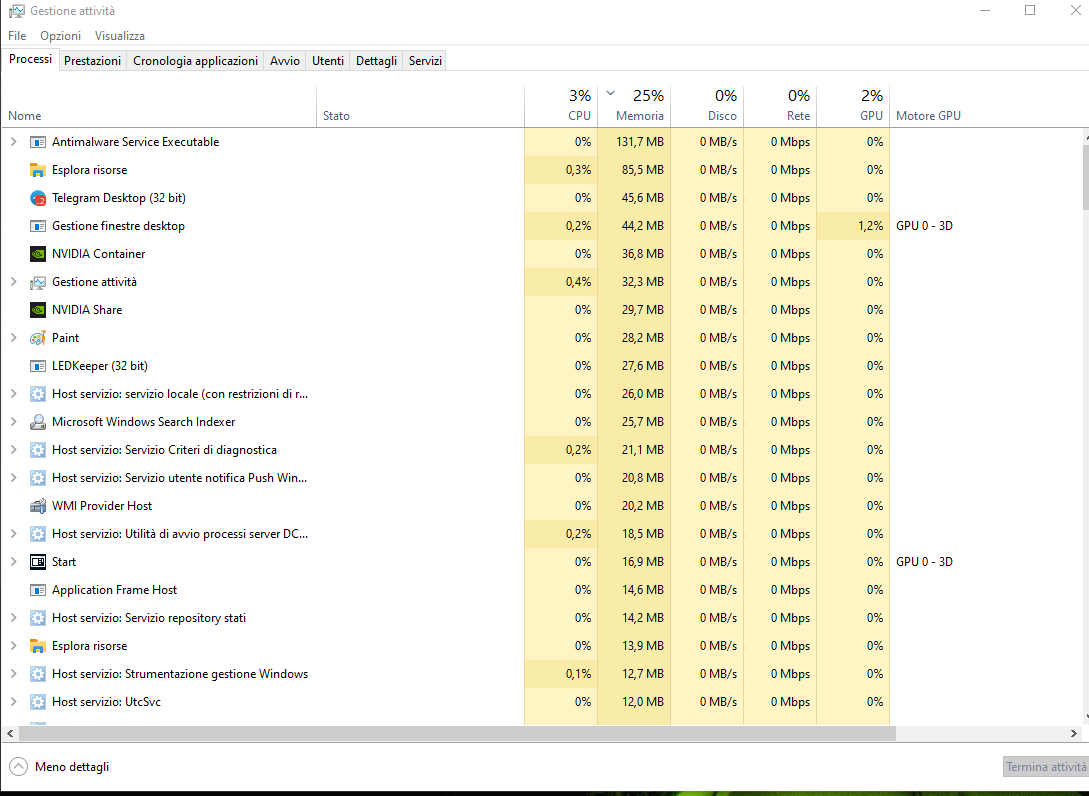Sort by the Memoria column header

tap(633, 107)
